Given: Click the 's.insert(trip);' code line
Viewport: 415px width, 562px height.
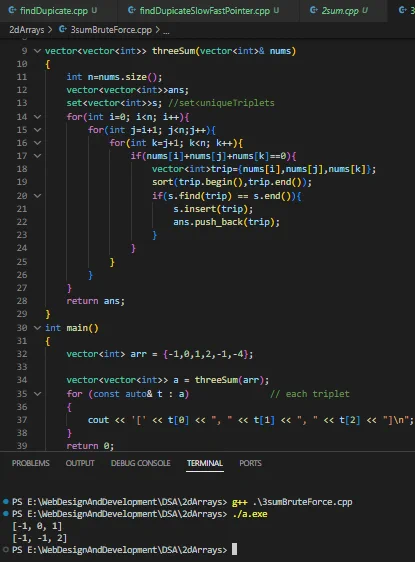Looking at the screenshot, I should pos(213,209).
